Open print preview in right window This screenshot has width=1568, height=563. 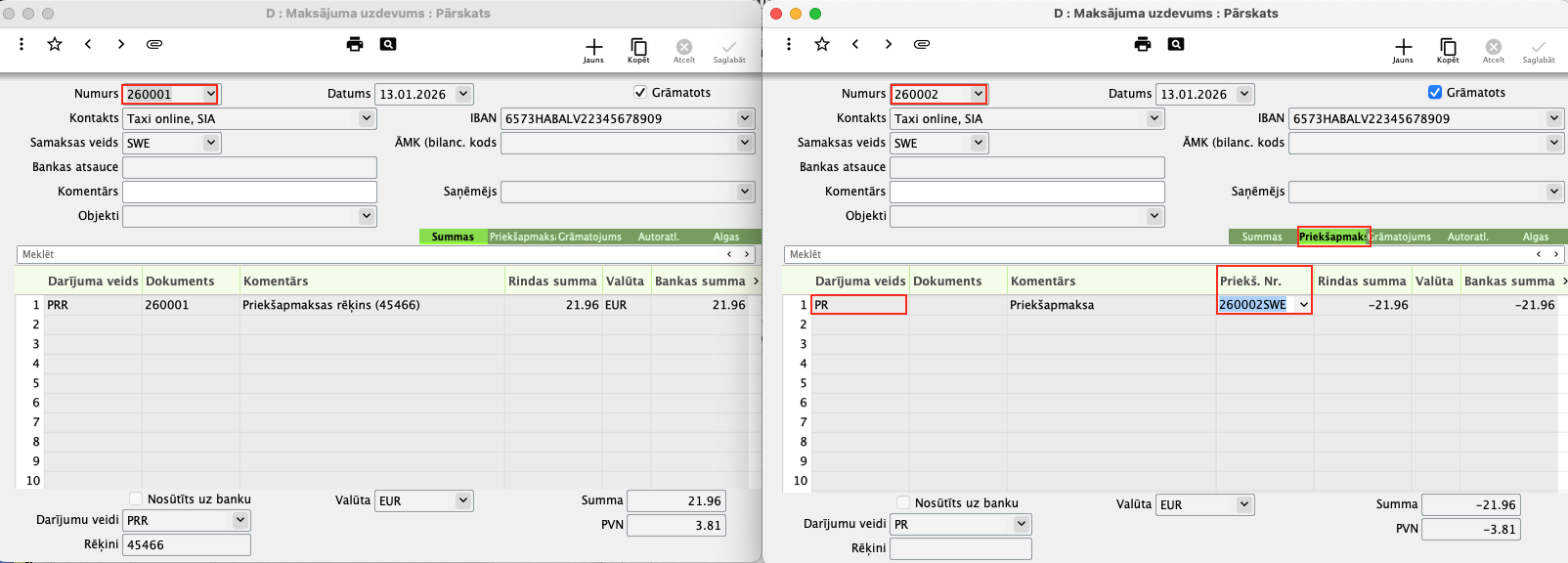[x=1176, y=44]
